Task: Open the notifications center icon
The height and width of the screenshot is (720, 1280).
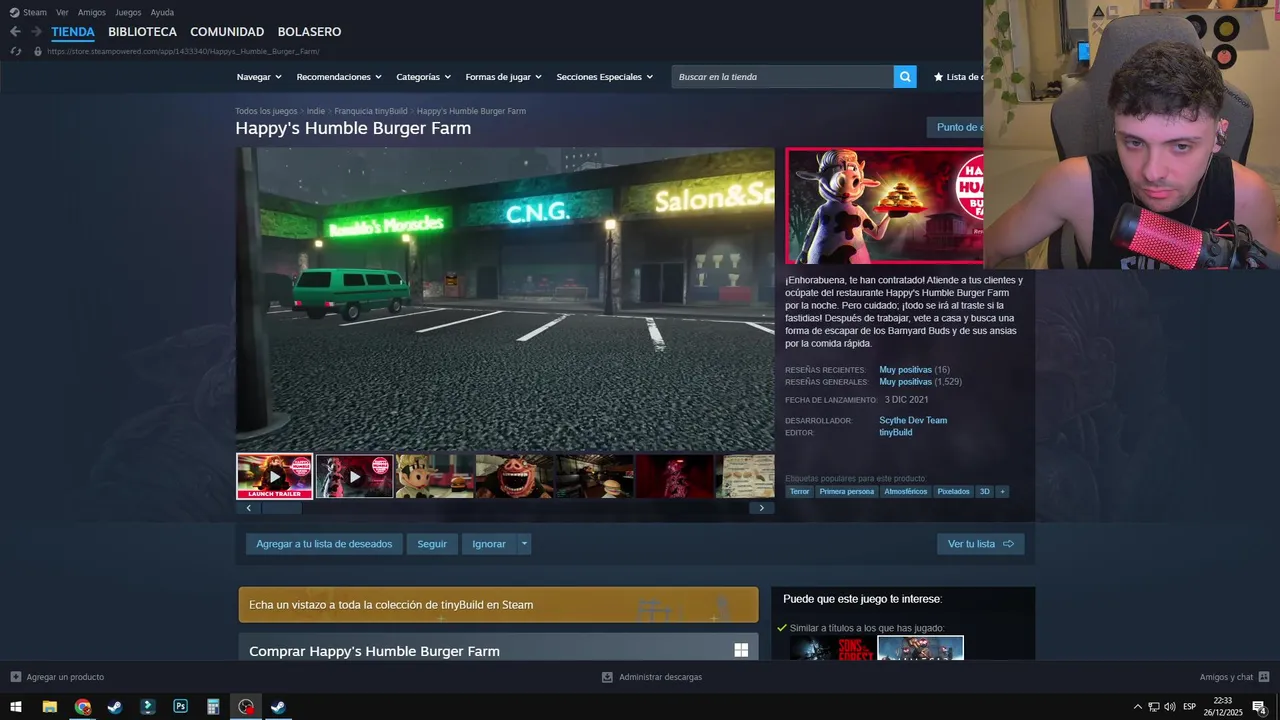Action: (x=1260, y=707)
